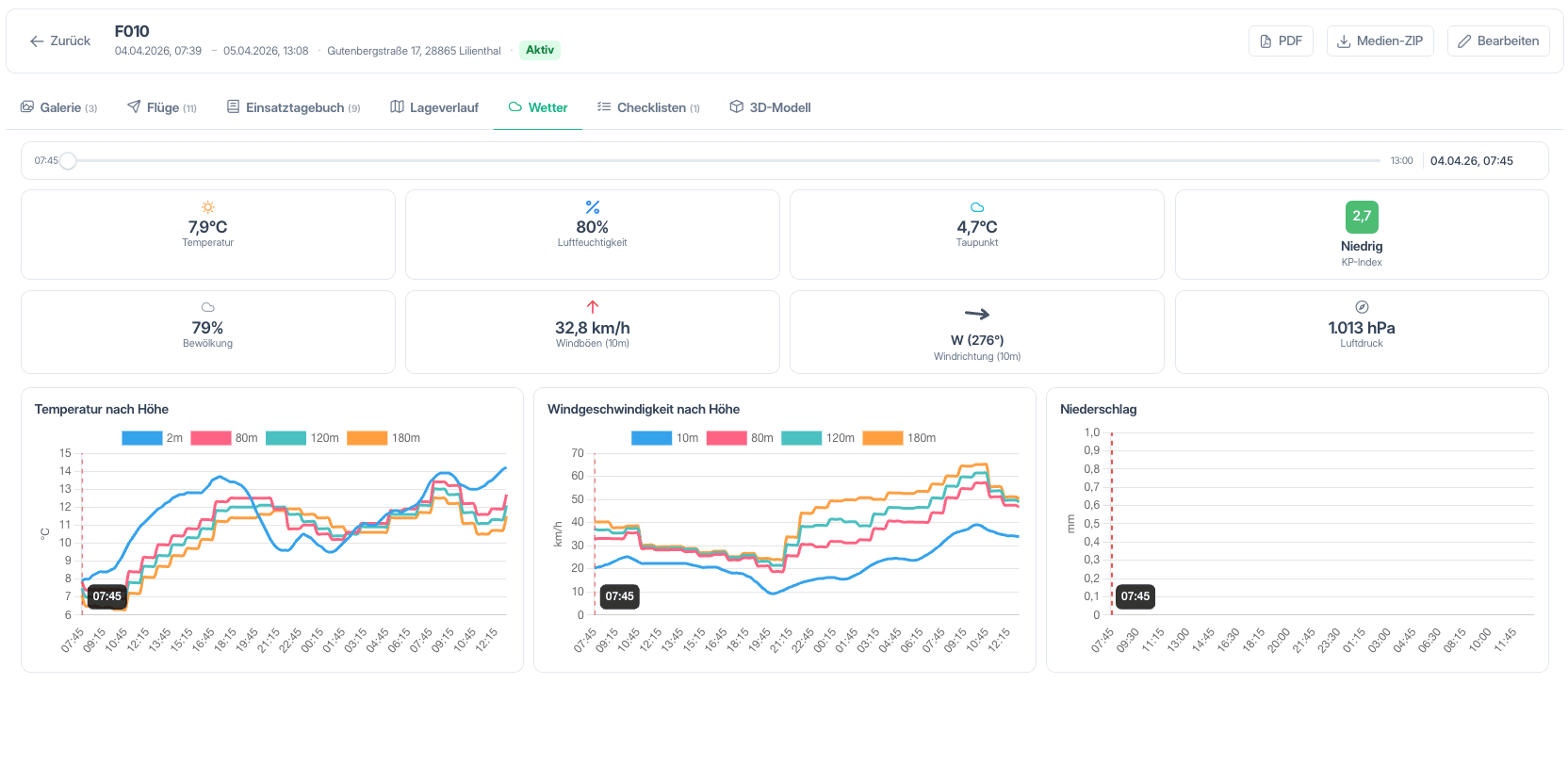
Task: Export the report as PDF
Action: (1281, 41)
